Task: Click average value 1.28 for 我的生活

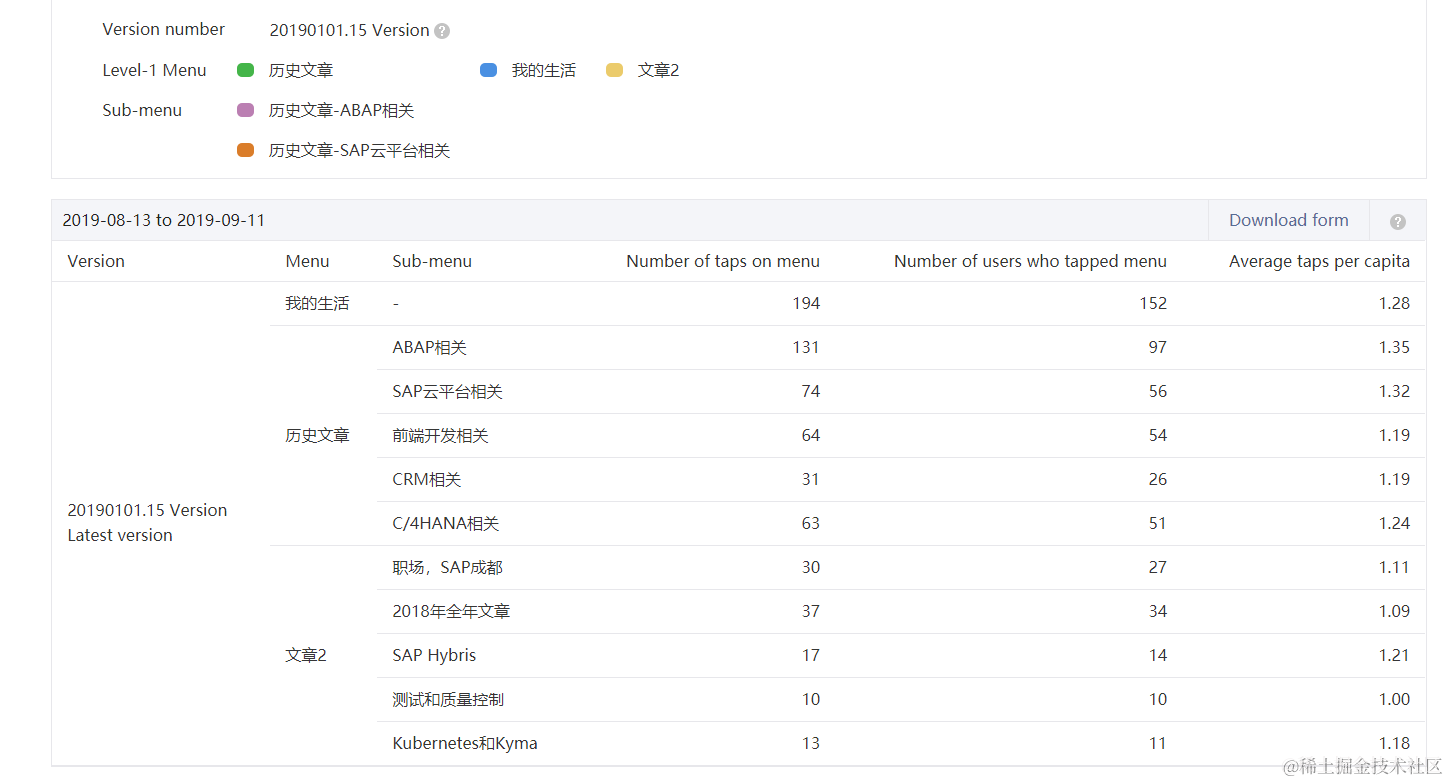Action: [x=1394, y=303]
